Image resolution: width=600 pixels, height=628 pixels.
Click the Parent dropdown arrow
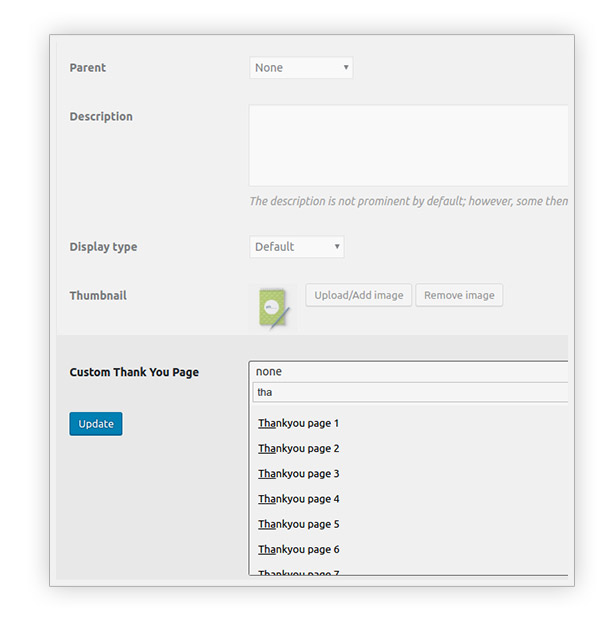pyautogui.click(x=346, y=67)
